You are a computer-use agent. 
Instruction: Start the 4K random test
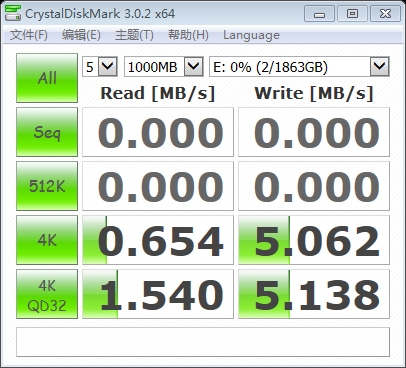pos(47,240)
